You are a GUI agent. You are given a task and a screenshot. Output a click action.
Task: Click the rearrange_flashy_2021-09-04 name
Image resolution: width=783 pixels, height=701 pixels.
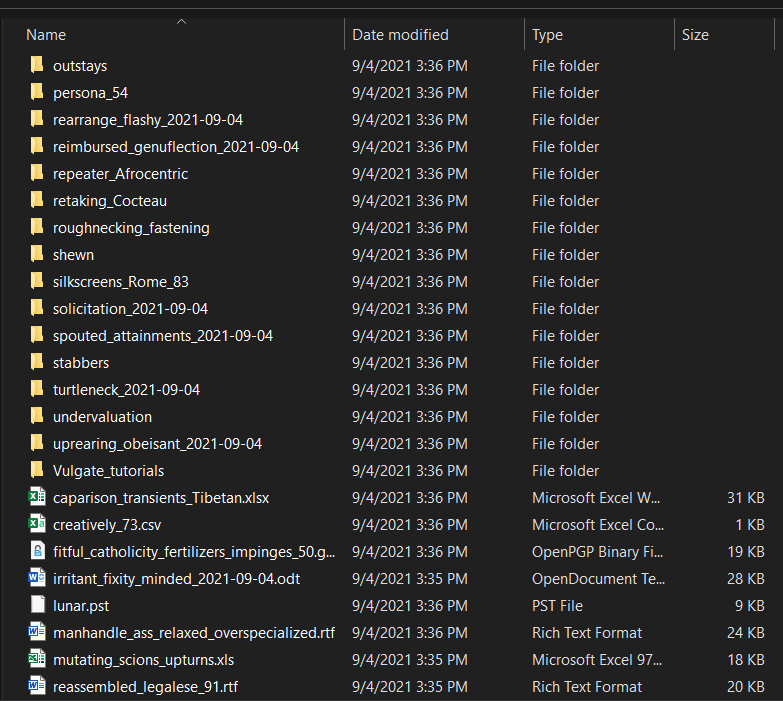pos(148,120)
